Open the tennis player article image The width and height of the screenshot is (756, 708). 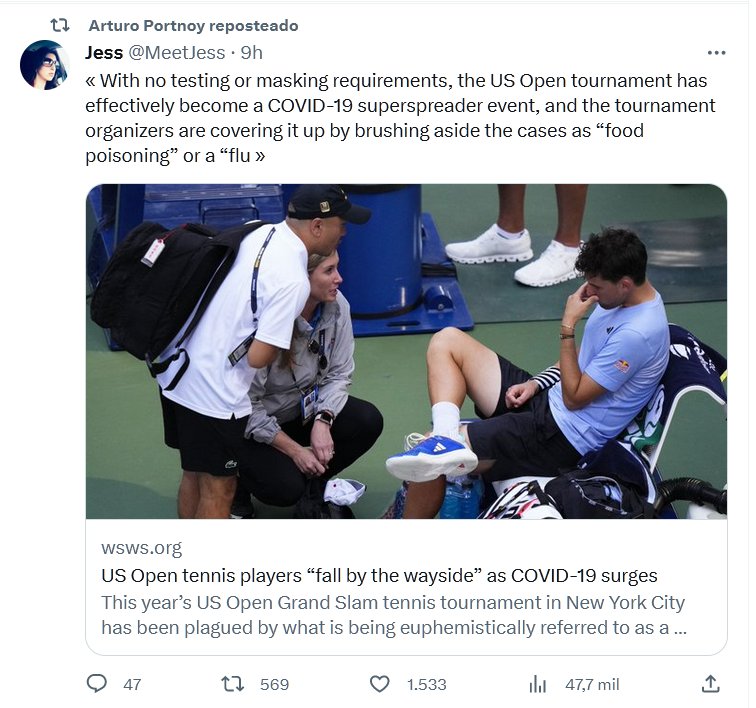(x=406, y=350)
